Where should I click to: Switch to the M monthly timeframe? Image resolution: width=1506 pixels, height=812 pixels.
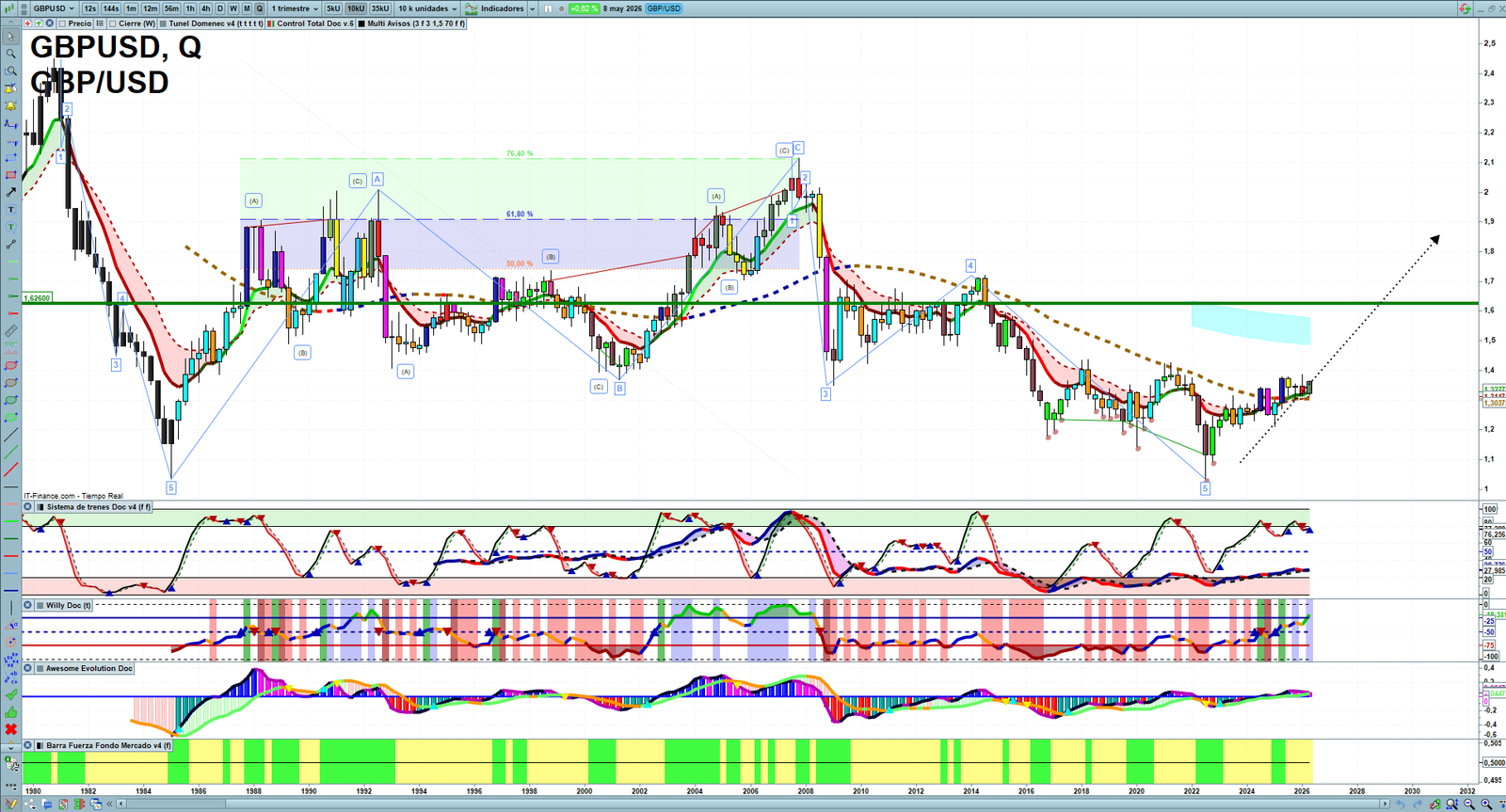tap(247, 8)
